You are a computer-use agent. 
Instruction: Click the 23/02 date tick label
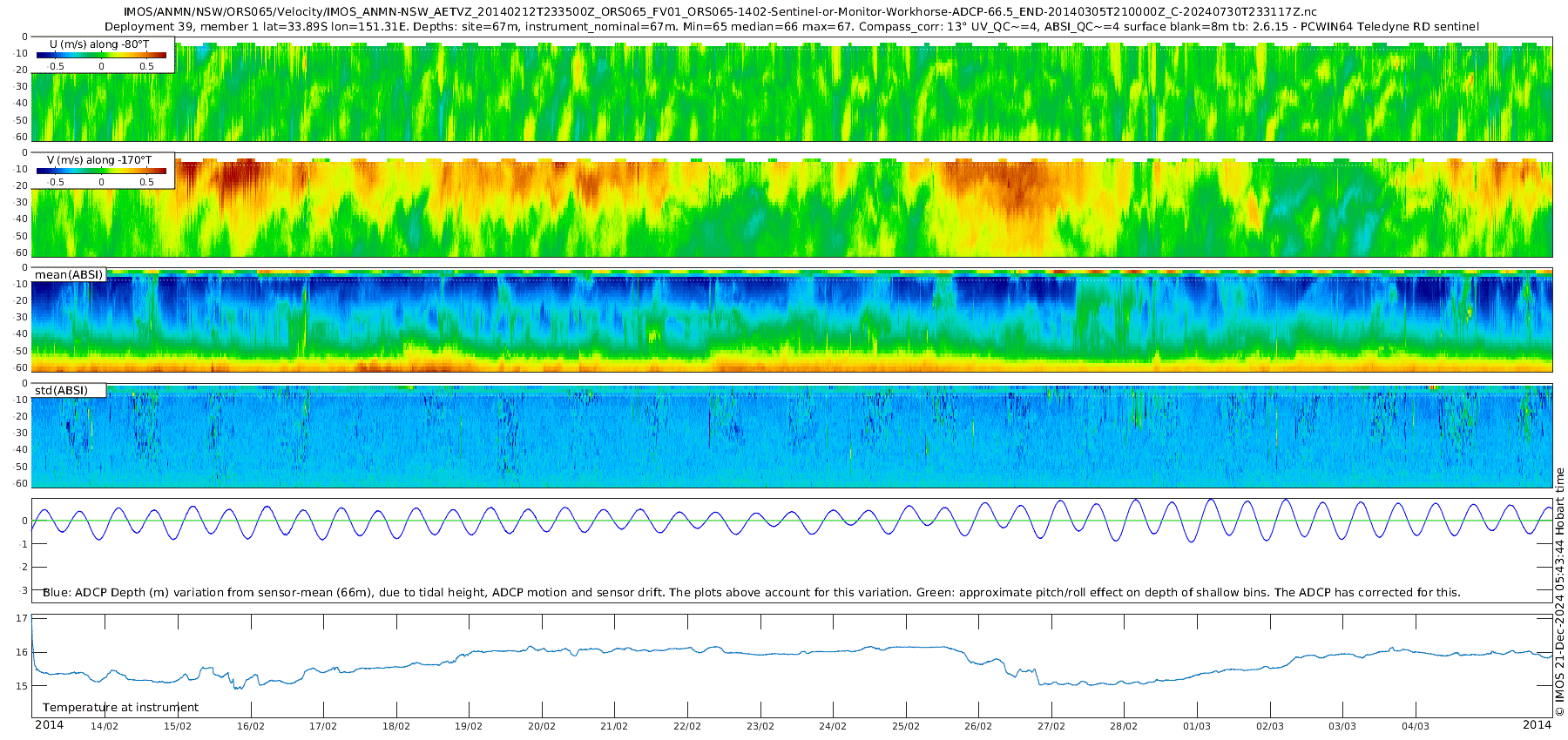click(760, 726)
